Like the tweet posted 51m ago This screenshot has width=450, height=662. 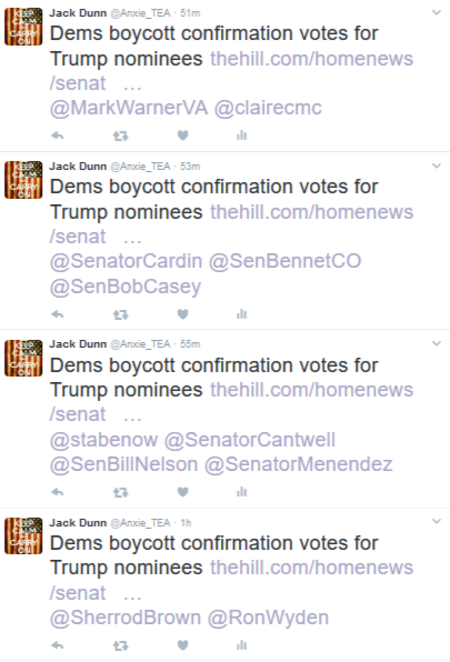click(x=183, y=136)
